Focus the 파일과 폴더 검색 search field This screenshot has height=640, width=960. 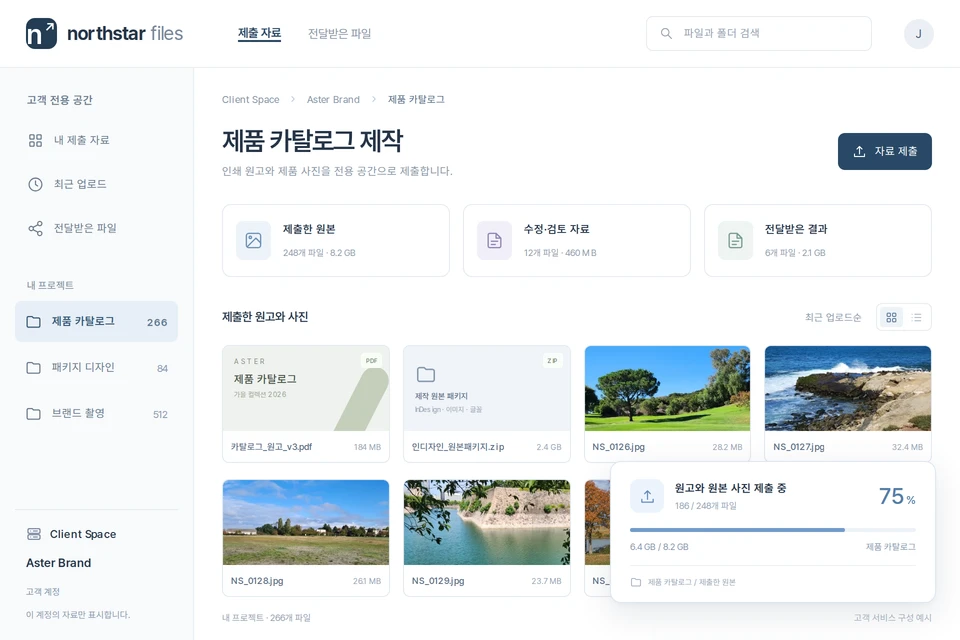point(759,34)
